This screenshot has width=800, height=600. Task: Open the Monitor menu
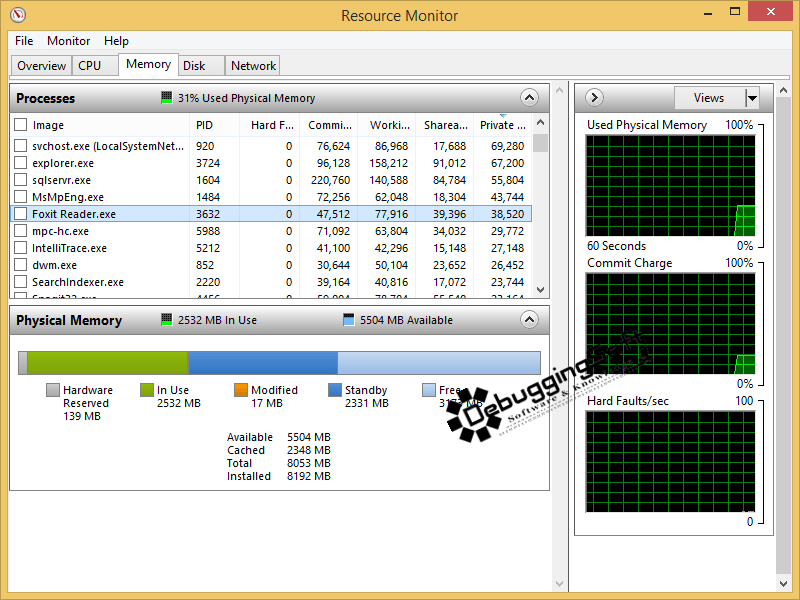point(68,41)
